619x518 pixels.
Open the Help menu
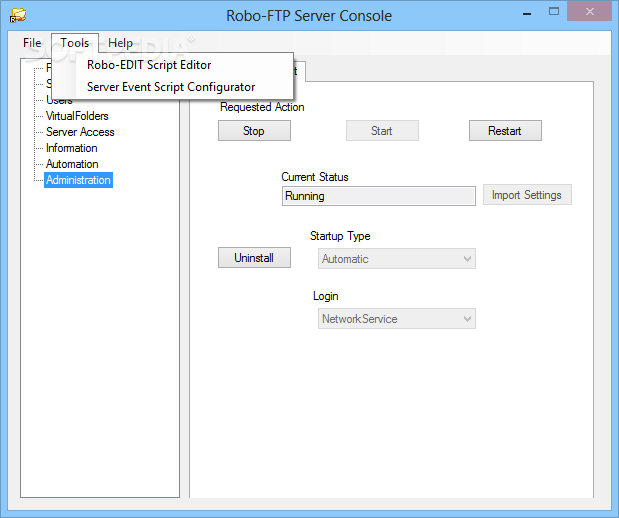tap(120, 43)
